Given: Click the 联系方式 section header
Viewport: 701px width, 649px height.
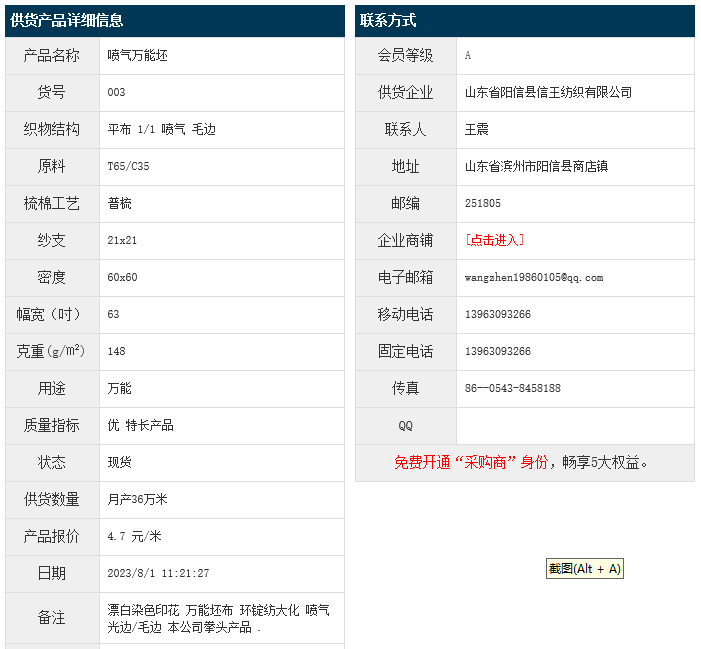Looking at the screenshot, I should (x=388, y=20).
